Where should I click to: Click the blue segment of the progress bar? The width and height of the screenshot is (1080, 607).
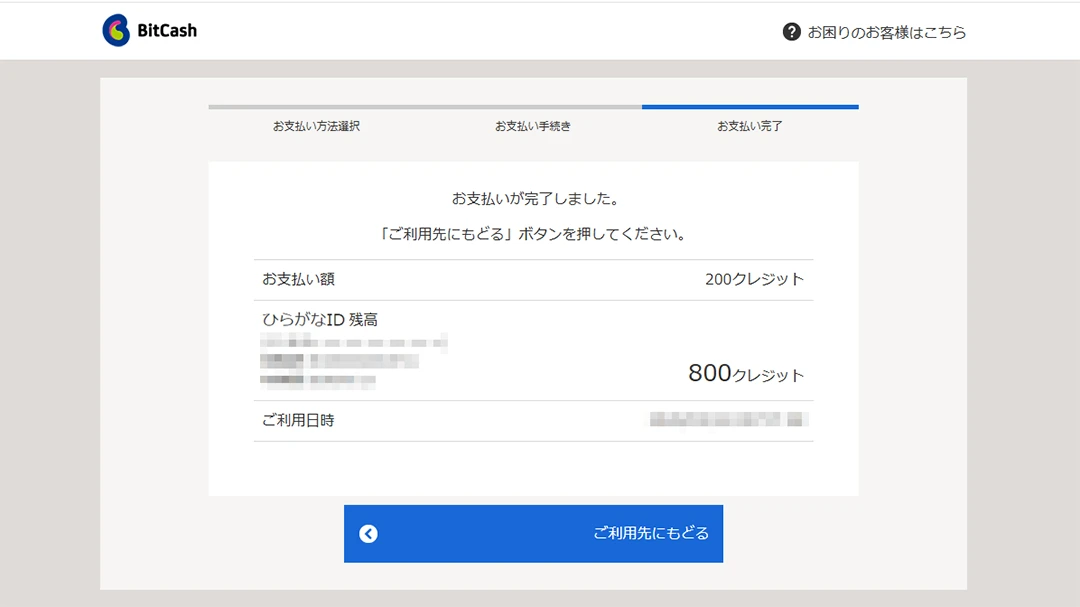750,106
